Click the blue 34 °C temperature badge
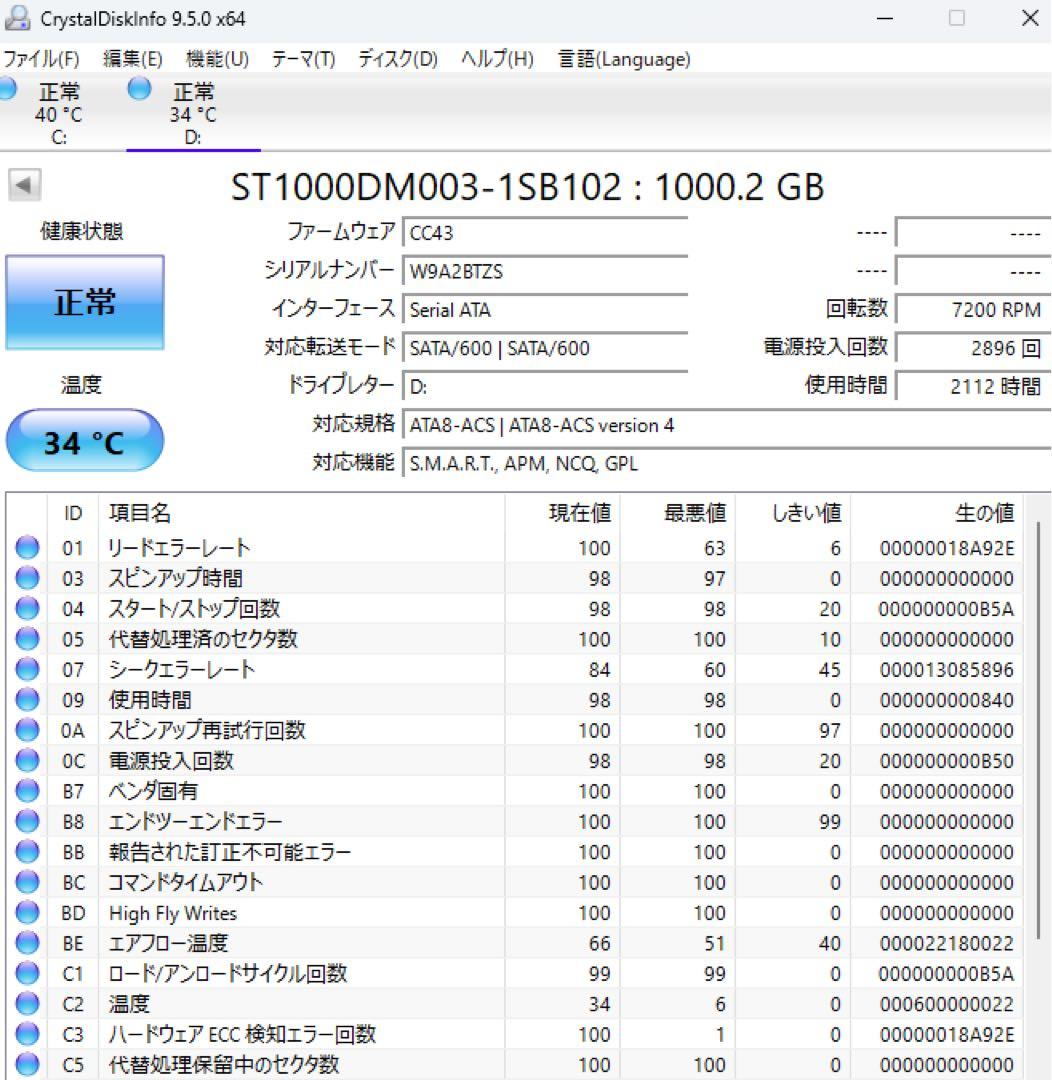The image size is (1052, 1080). tap(84, 440)
